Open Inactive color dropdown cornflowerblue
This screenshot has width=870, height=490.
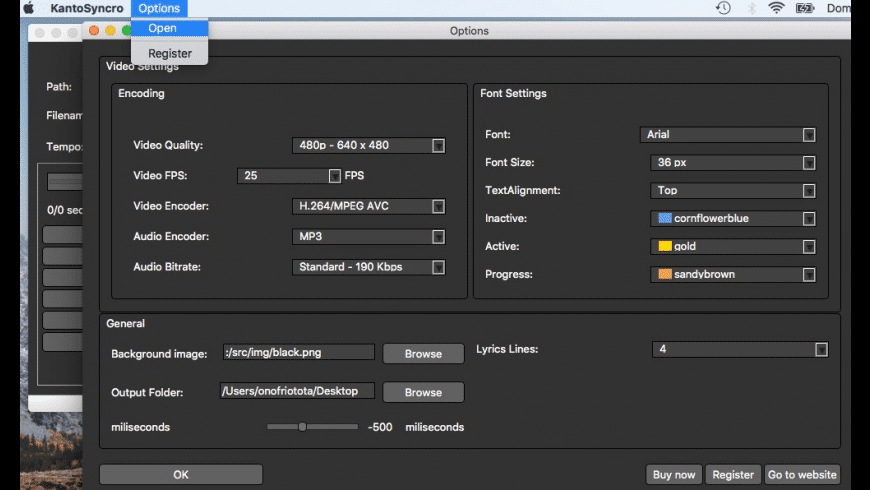point(732,218)
